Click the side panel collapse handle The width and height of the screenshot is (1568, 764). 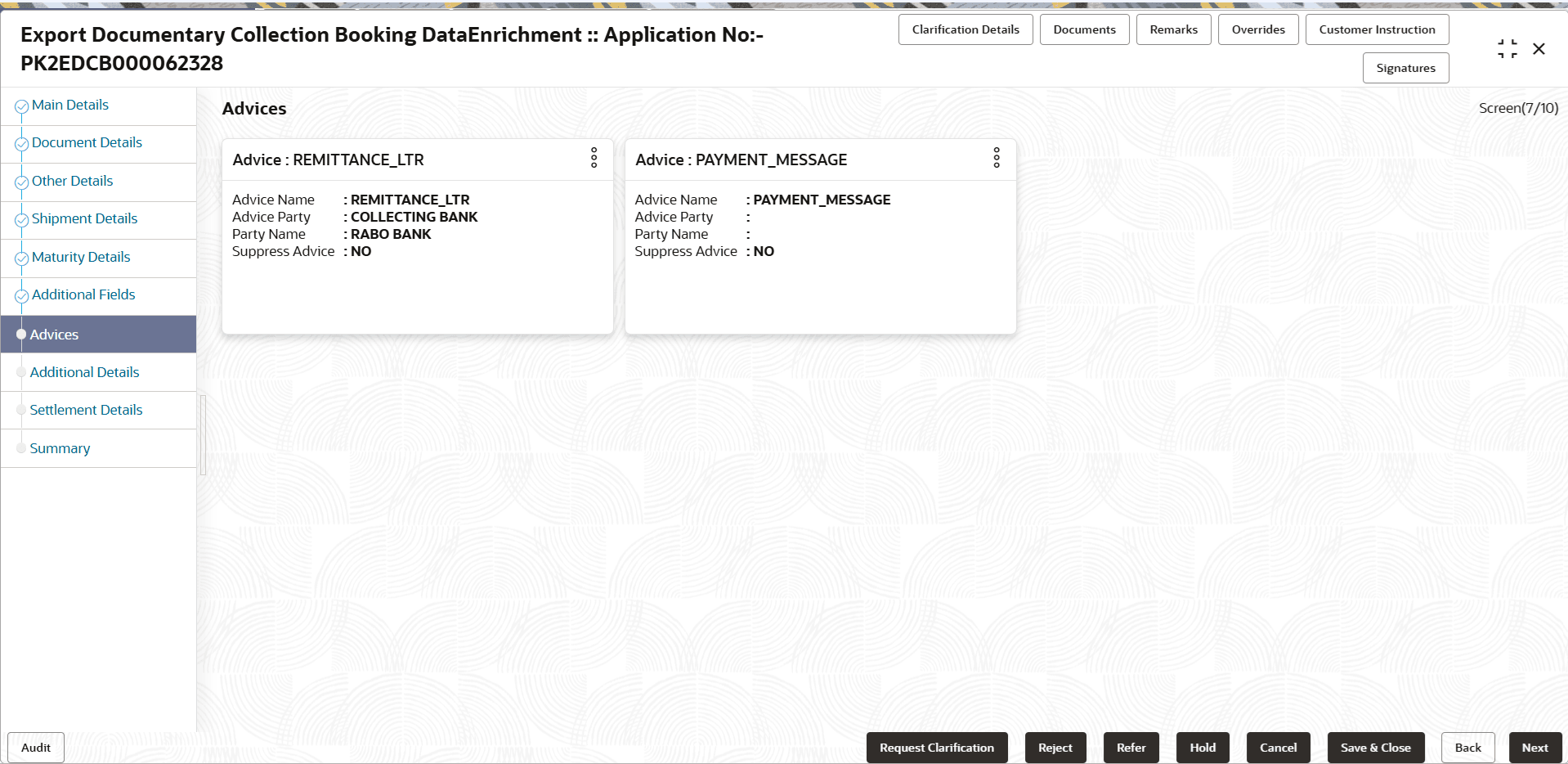[x=203, y=435]
